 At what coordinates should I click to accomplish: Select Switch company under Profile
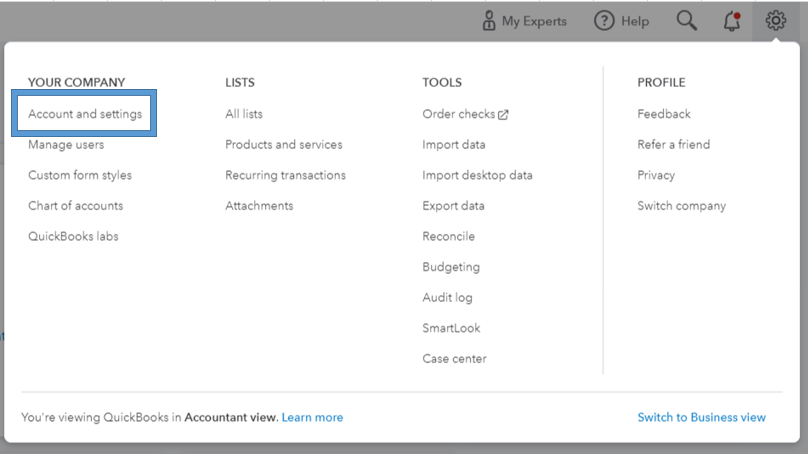point(681,206)
